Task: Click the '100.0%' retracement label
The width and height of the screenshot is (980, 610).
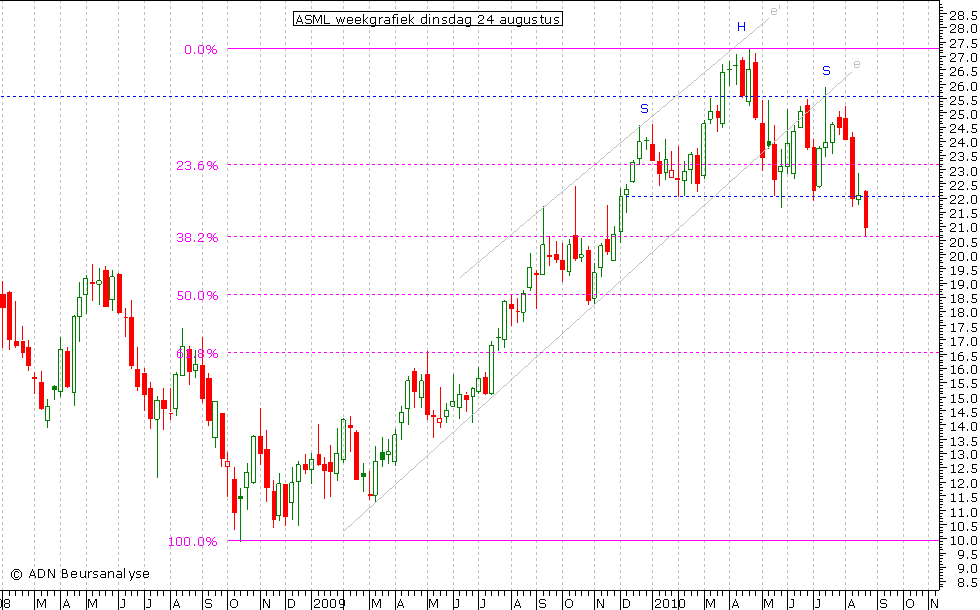Action: pyautogui.click(x=192, y=541)
